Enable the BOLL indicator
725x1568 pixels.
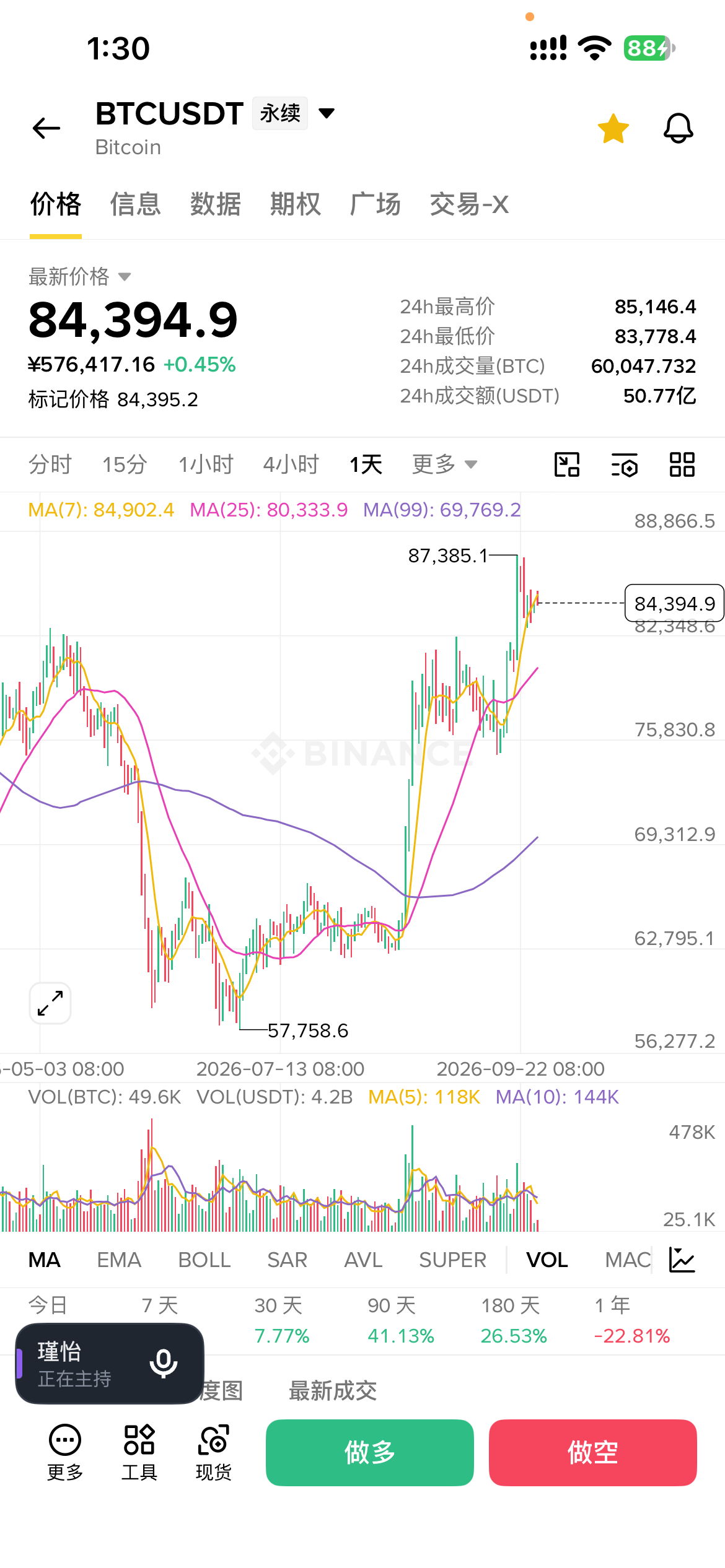click(x=204, y=1260)
